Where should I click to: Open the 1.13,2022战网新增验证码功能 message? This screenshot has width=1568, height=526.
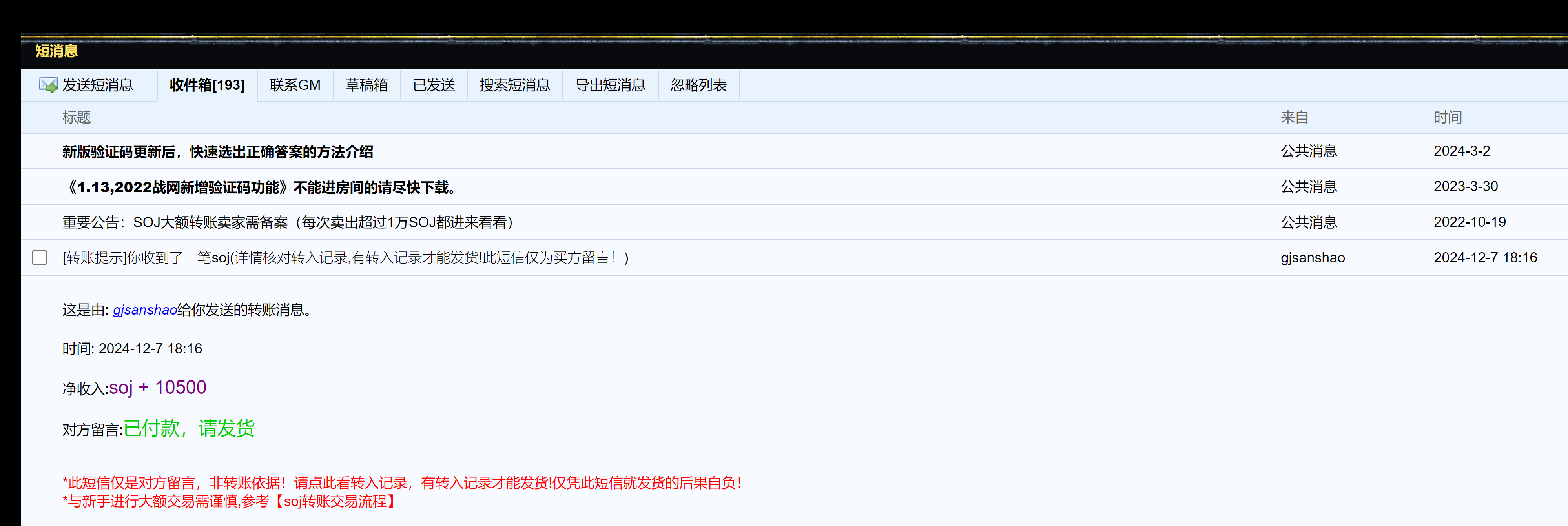click(260, 187)
